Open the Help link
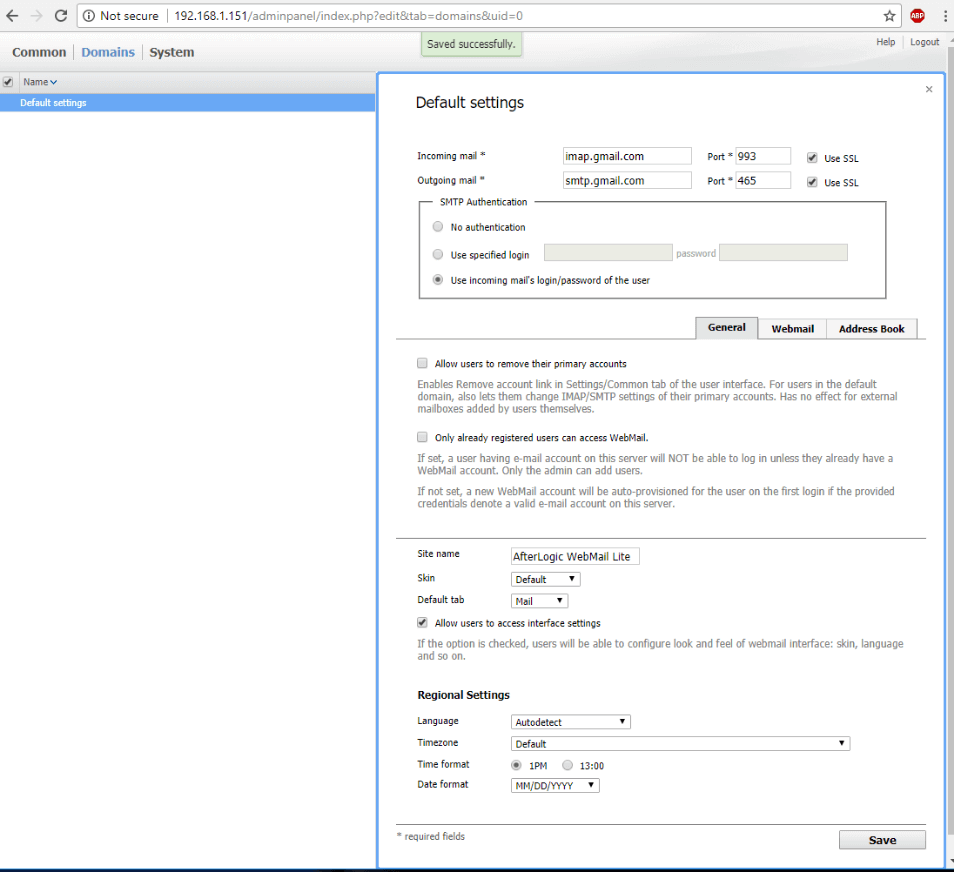 point(885,42)
